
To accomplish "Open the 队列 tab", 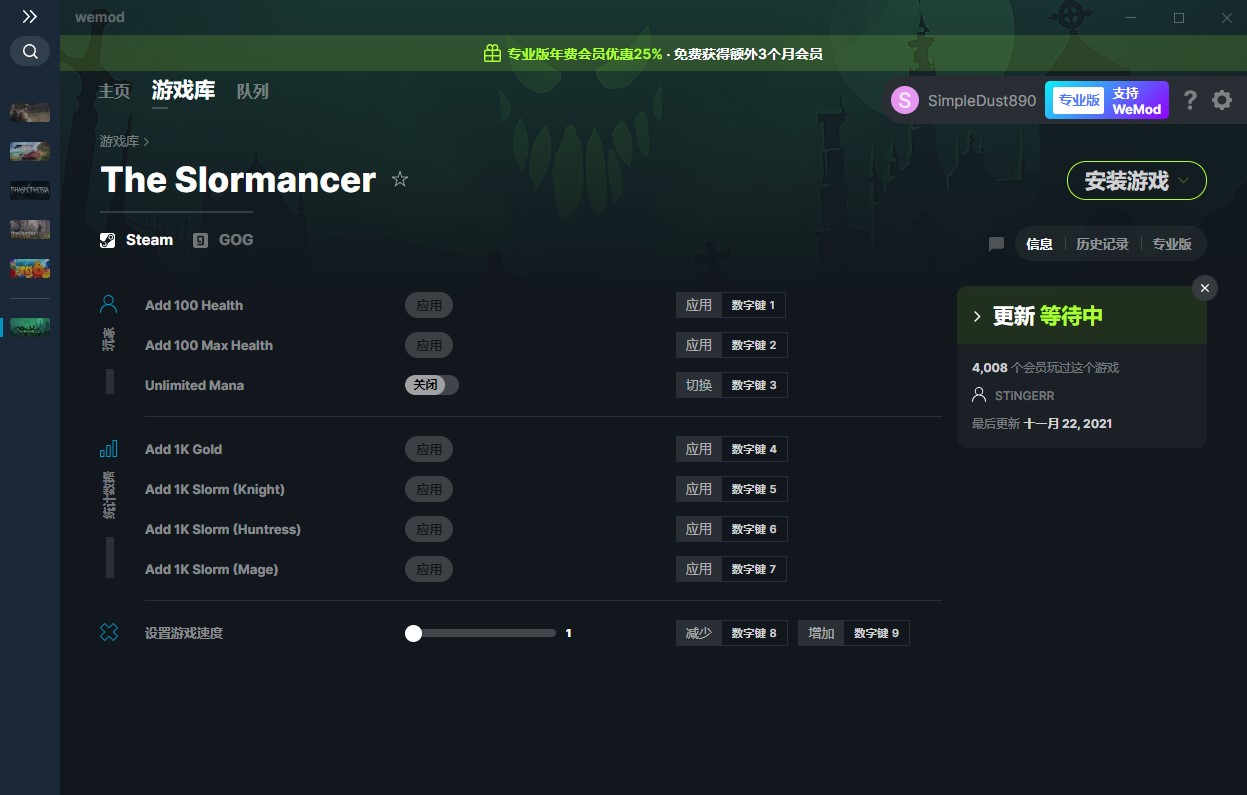I will pos(253,91).
